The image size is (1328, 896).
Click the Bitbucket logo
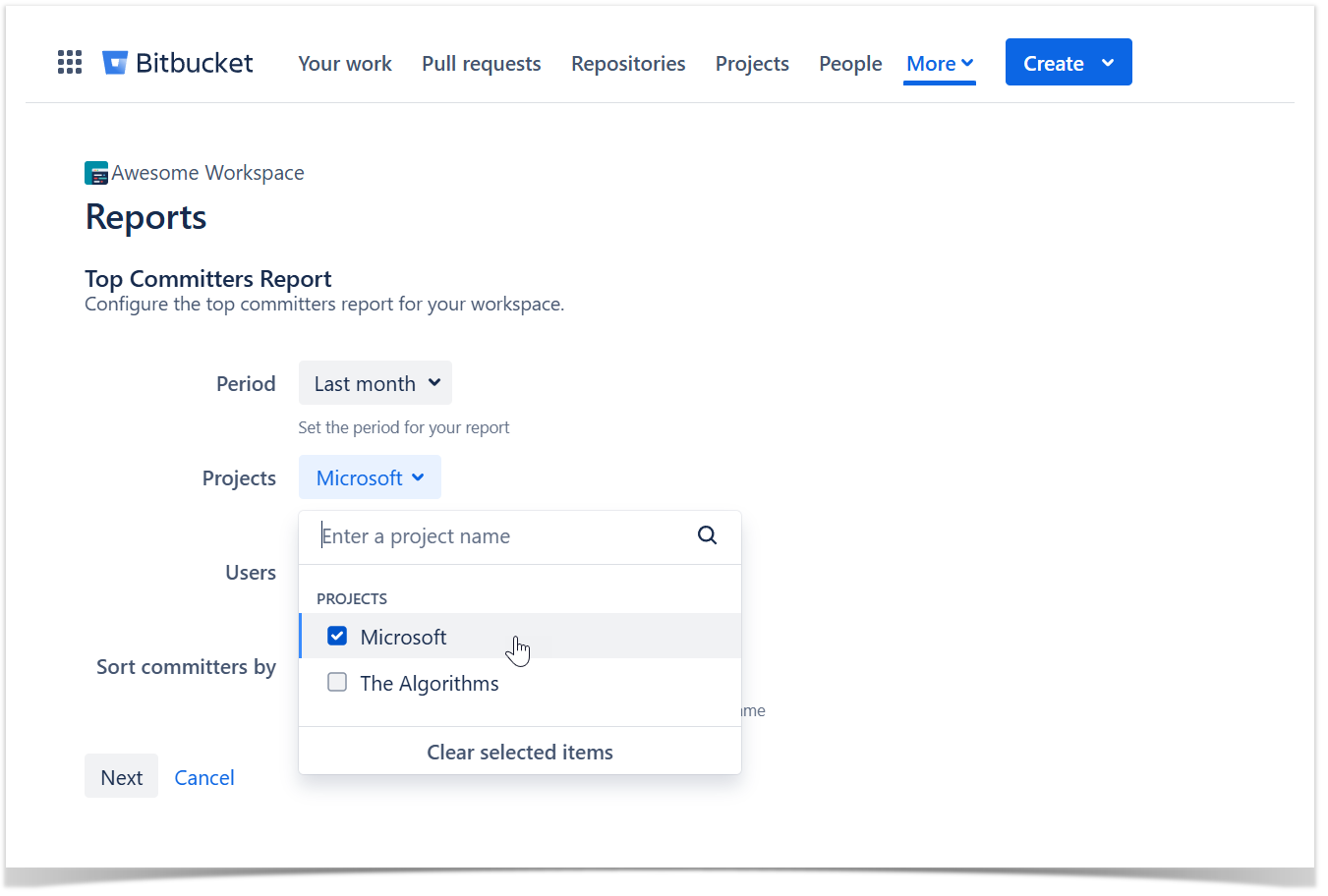click(x=178, y=63)
